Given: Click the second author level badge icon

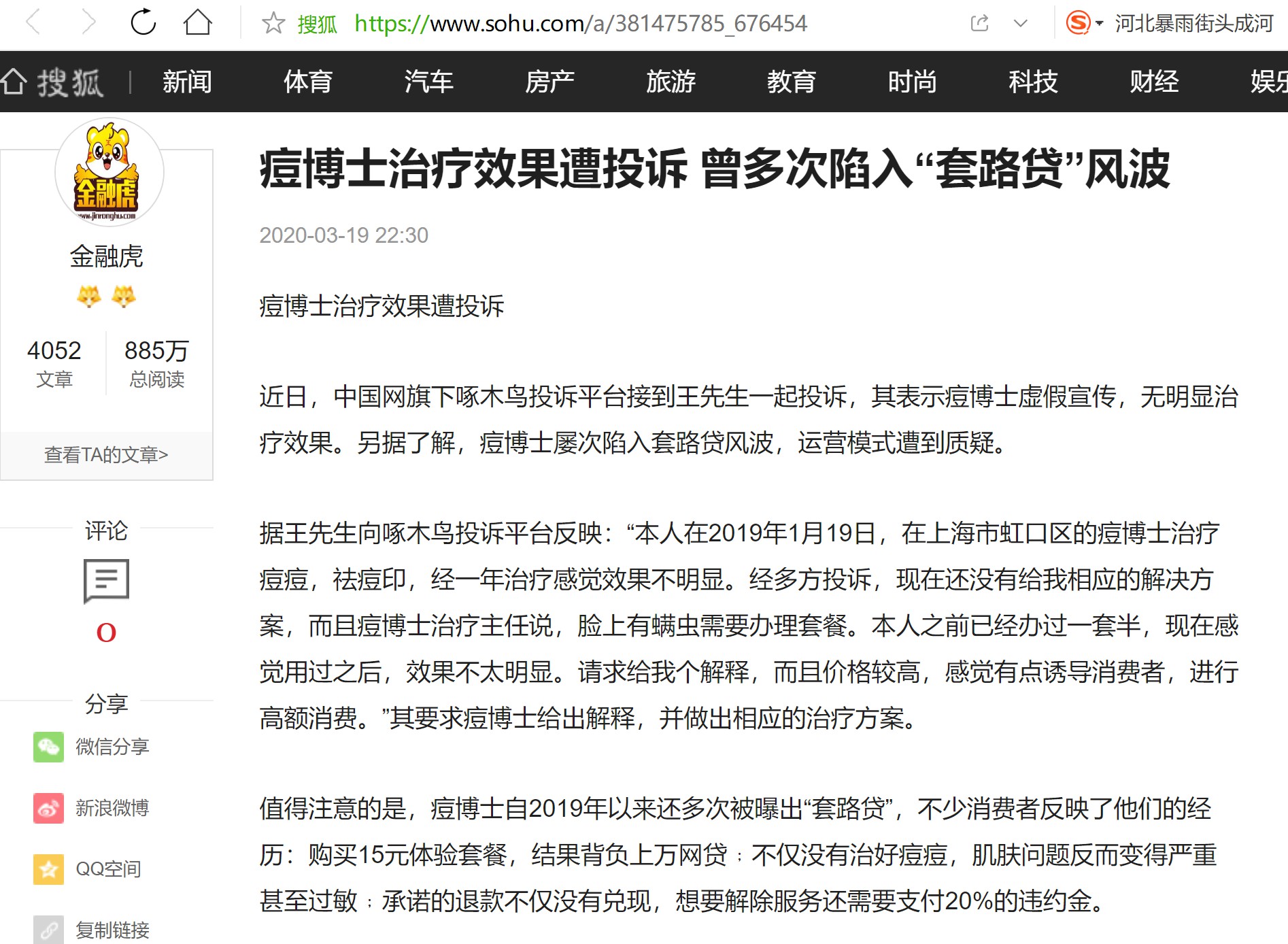Looking at the screenshot, I should (124, 297).
